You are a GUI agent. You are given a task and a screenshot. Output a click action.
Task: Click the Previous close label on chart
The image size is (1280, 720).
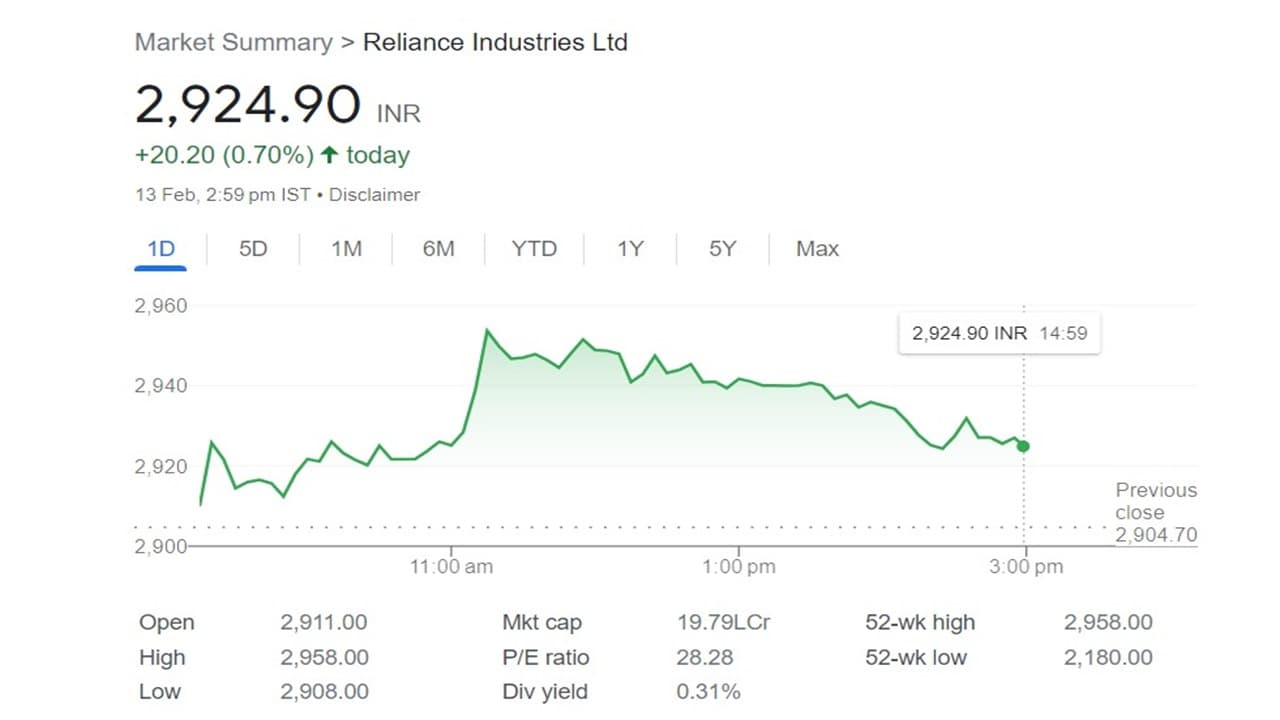[1156, 501]
